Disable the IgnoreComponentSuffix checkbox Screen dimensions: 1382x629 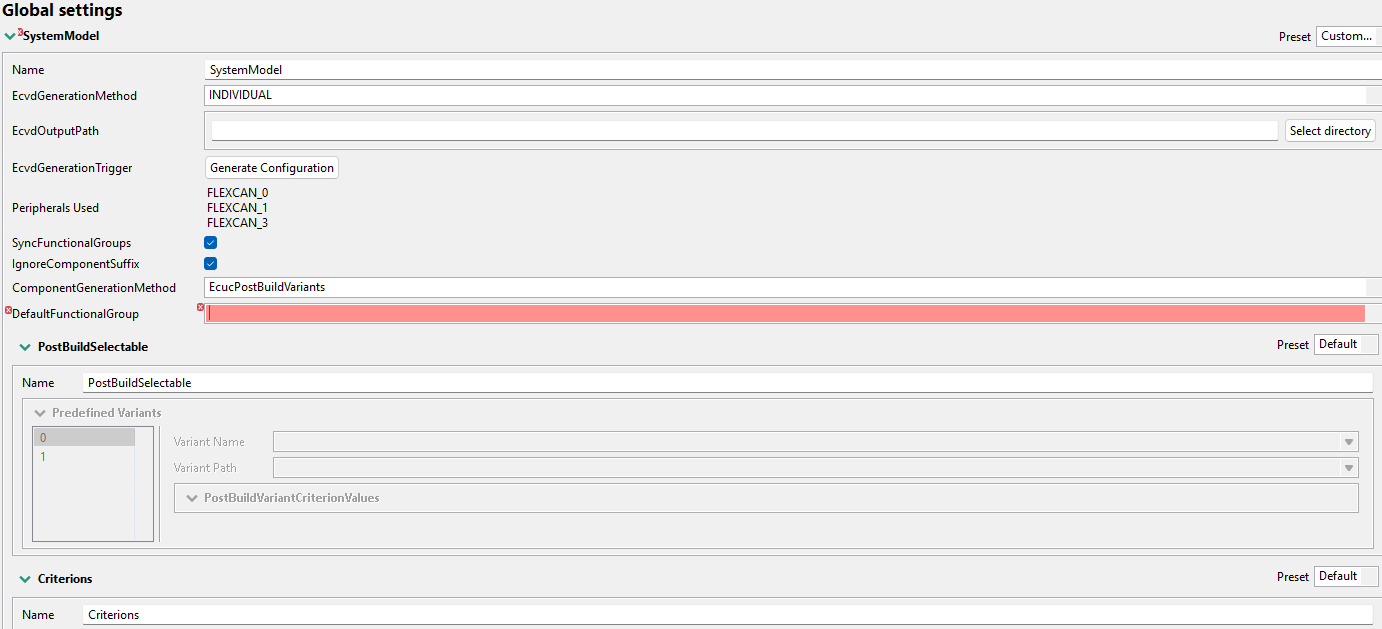pos(210,263)
